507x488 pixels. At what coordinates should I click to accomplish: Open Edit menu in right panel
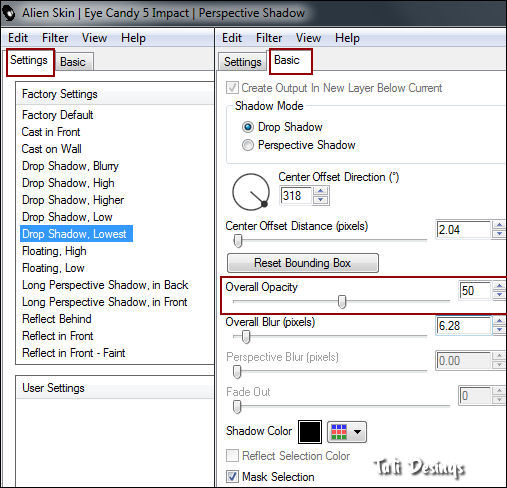[232, 38]
